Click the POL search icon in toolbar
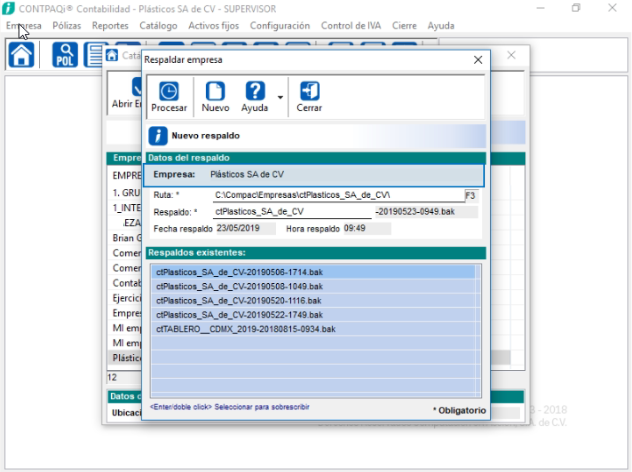Screen dimensions: 632x472 point(65,54)
